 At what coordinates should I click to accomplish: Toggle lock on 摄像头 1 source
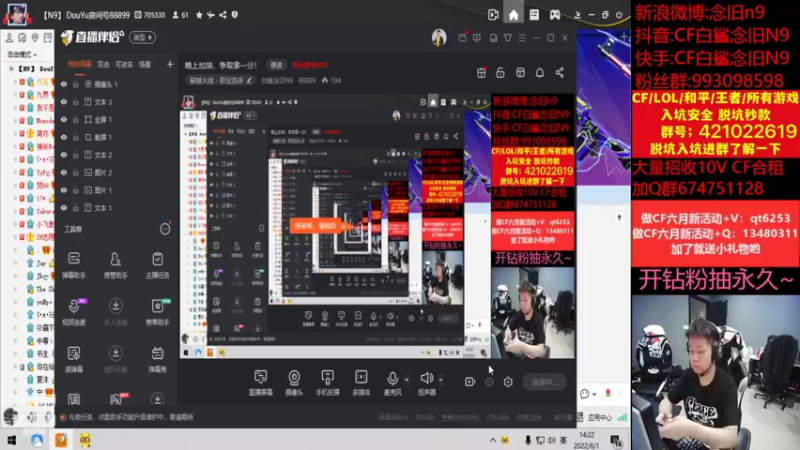click(x=76, y=84)
